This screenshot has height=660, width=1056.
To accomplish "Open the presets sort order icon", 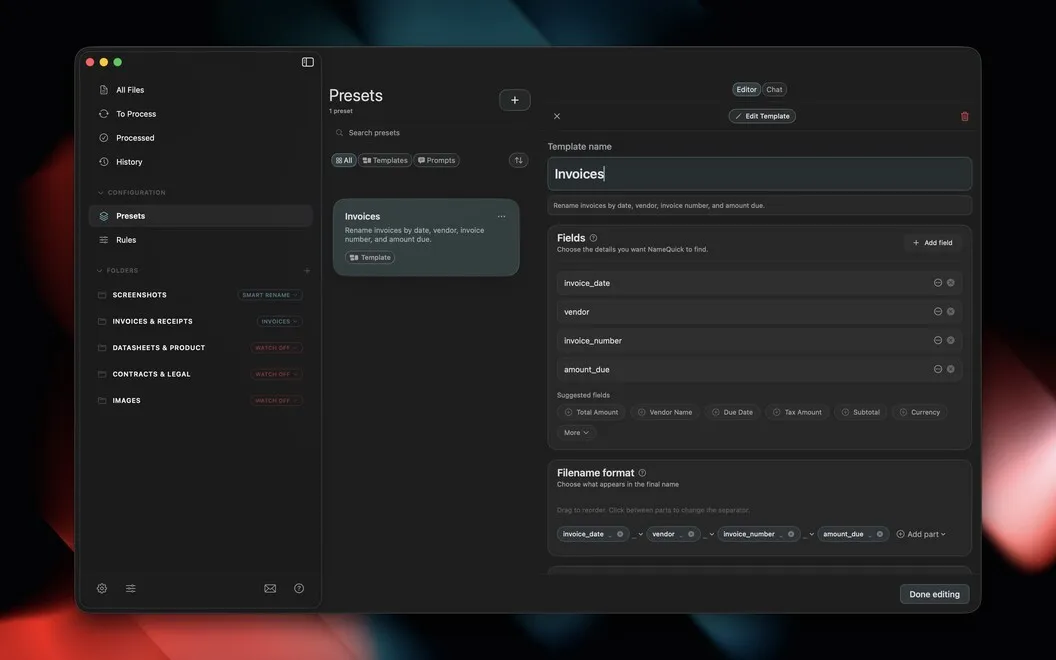I will point(519,160).
